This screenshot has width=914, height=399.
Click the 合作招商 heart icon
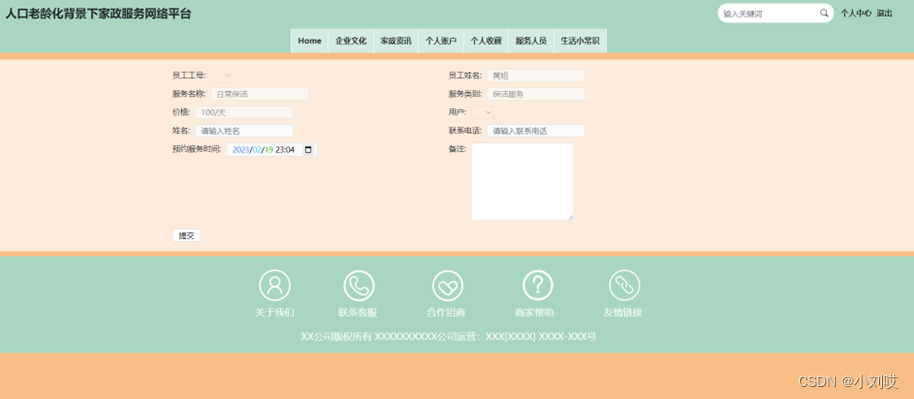448,286
